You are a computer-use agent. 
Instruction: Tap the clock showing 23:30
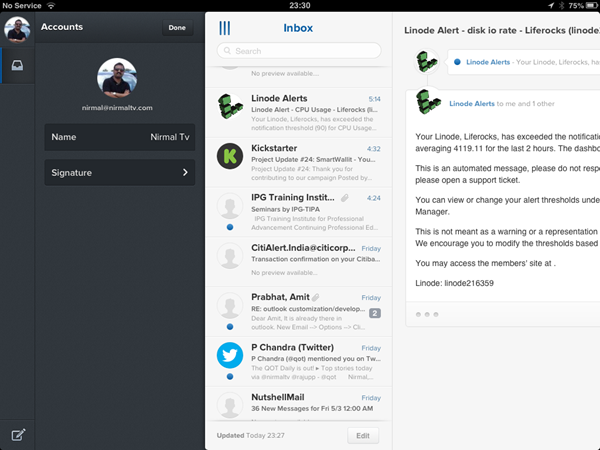coord(300,5)
